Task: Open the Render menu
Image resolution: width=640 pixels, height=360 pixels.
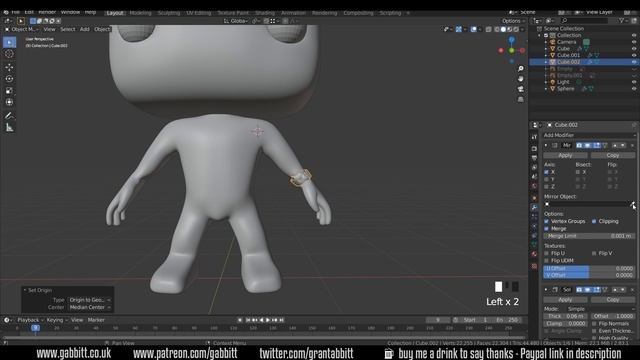Action: [47, 12]
